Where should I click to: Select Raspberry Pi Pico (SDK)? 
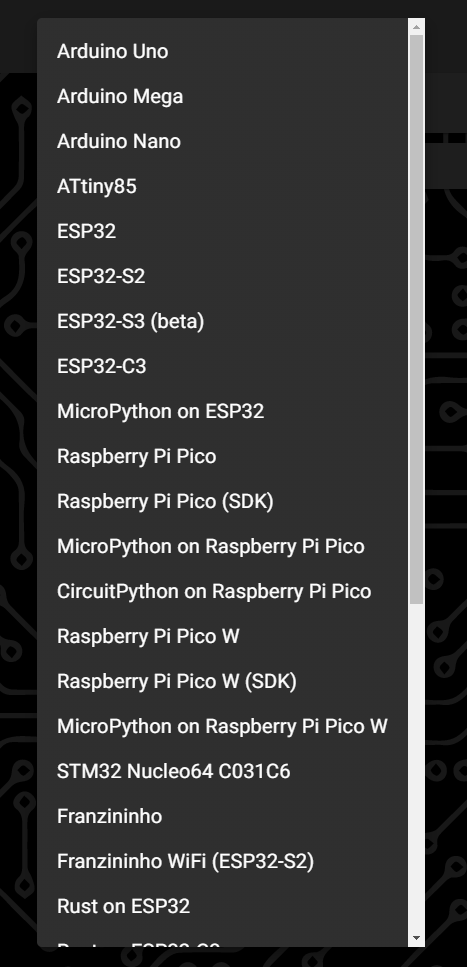pyautogui.click(x=223, y=501)
